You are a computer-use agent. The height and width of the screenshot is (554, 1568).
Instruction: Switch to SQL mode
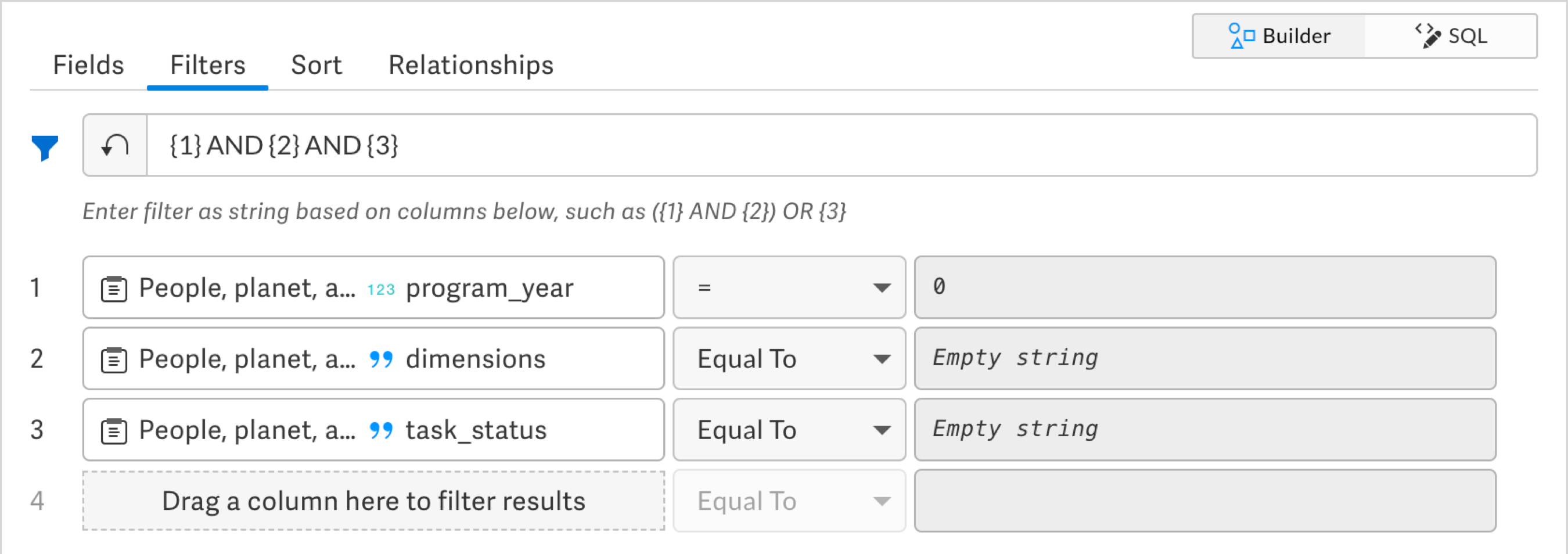(1451, 36)
